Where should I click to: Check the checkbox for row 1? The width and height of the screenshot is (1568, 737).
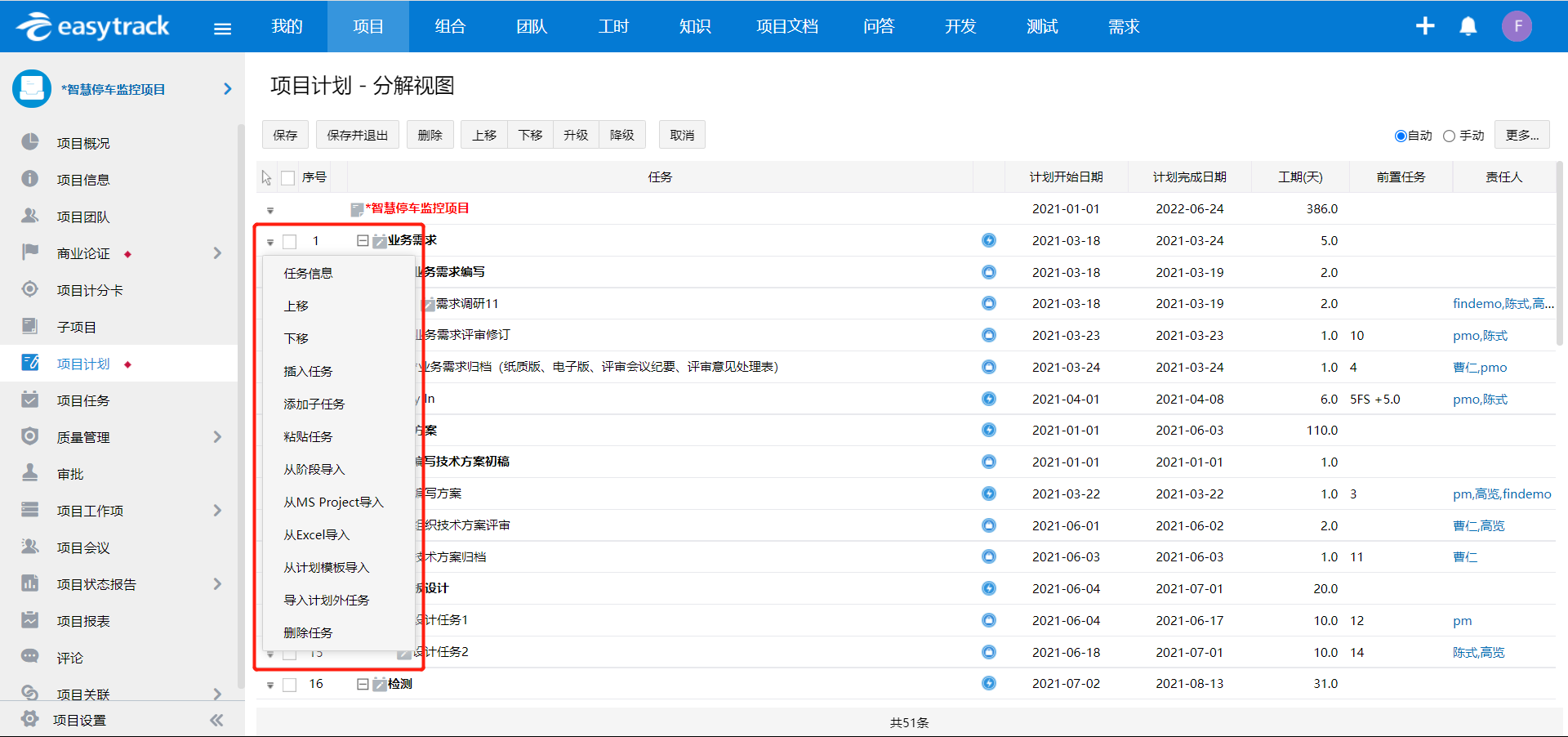[x=289, y=241]
